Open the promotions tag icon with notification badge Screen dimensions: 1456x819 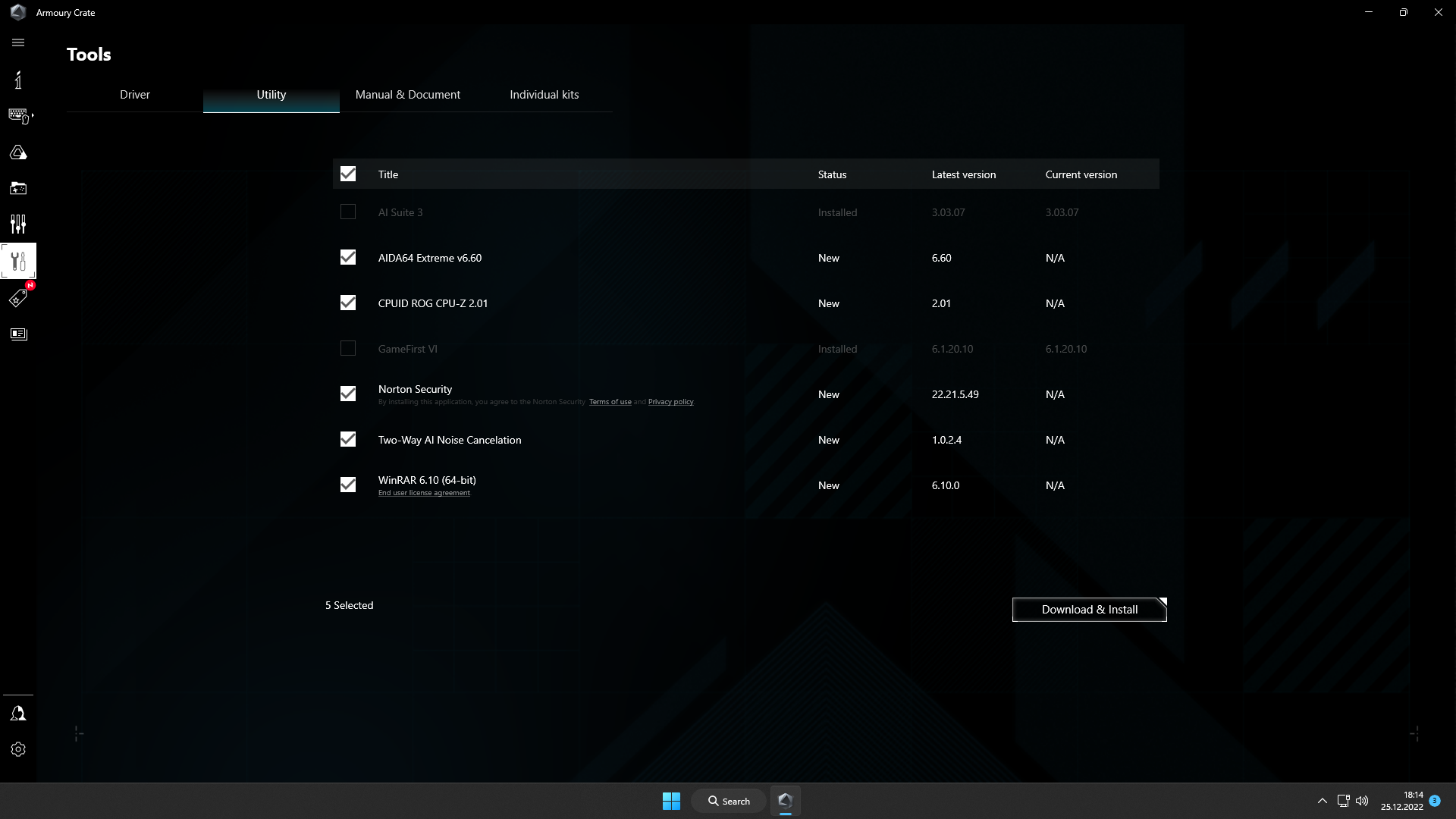click(x=18, y=298)
